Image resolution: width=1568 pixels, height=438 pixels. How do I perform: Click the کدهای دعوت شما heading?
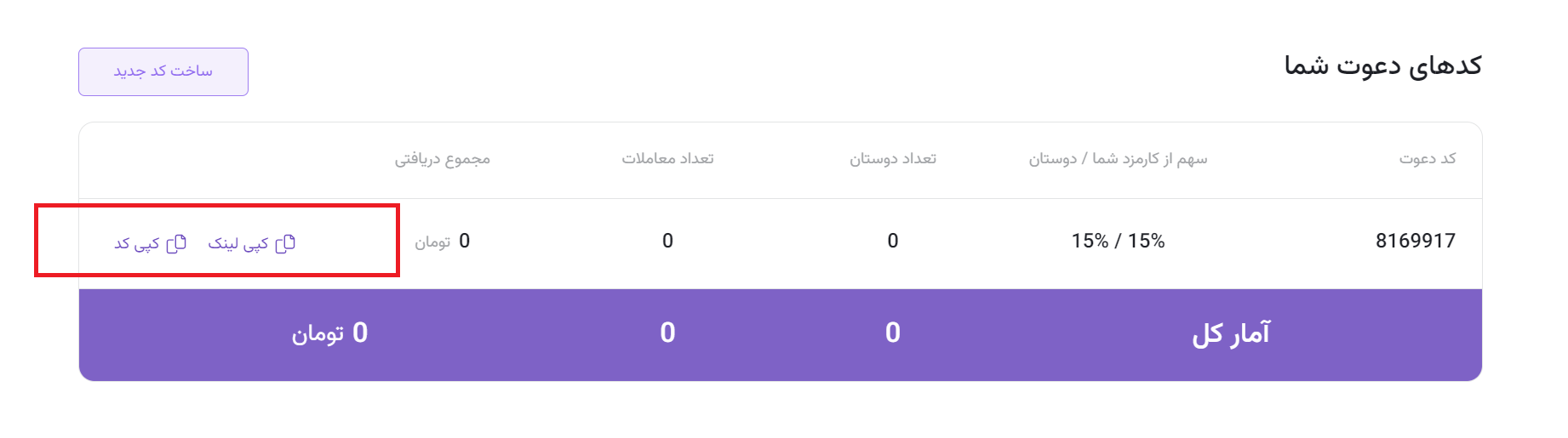(1382, 65)
